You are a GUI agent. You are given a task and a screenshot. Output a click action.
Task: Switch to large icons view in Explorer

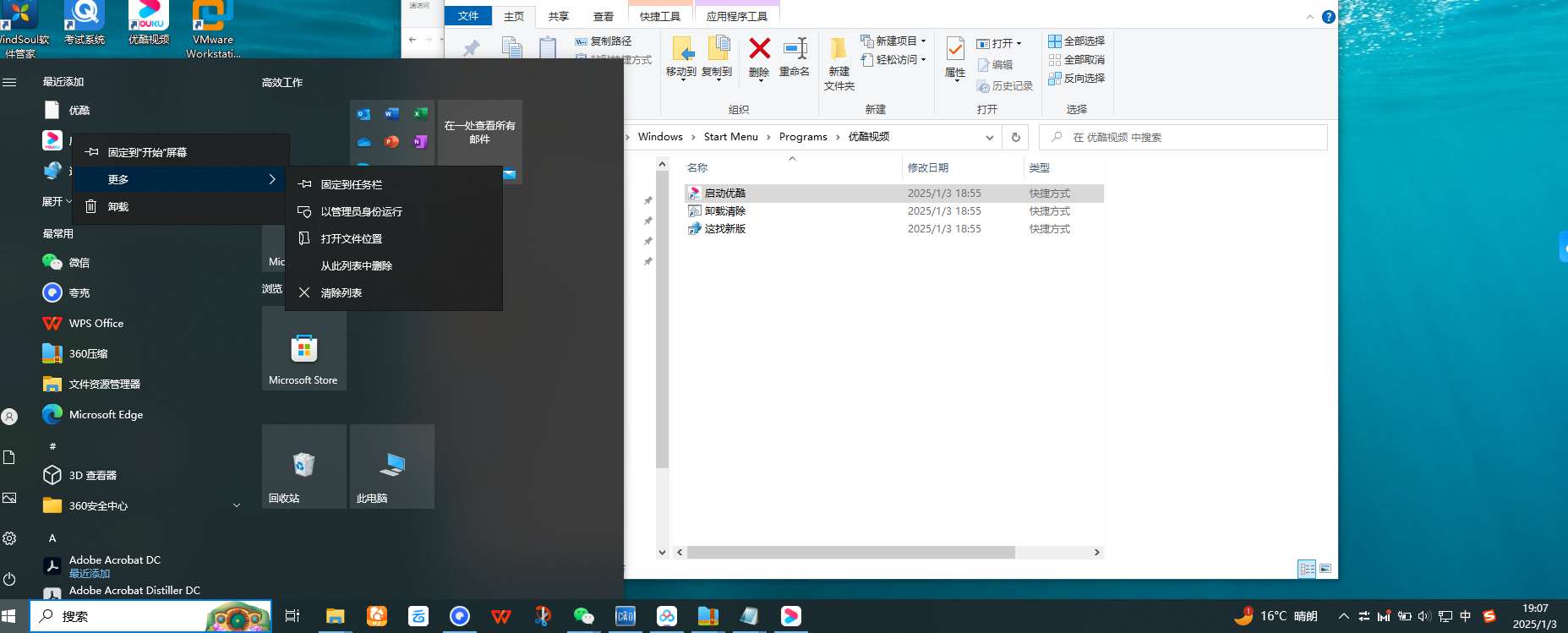(1325, 569)
